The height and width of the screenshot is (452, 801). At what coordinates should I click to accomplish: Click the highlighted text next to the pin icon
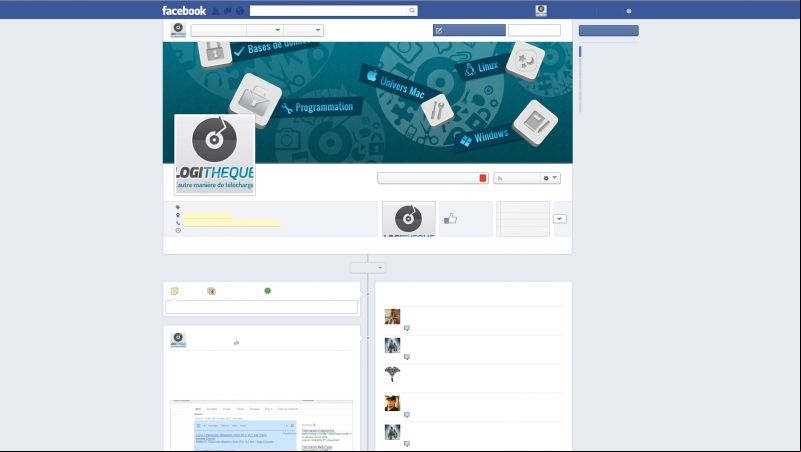(x=207, y=216)
